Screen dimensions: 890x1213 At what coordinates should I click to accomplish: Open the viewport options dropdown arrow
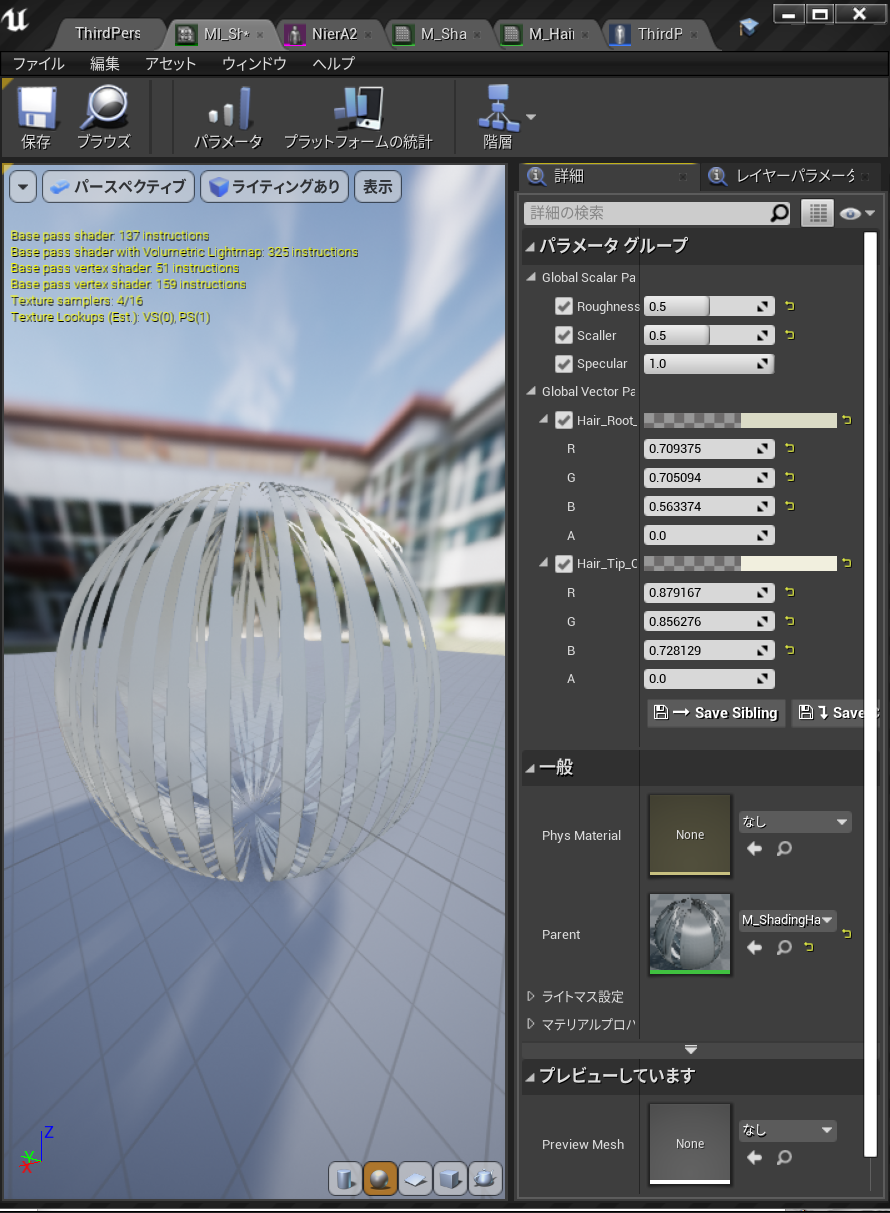click(24, 186)
